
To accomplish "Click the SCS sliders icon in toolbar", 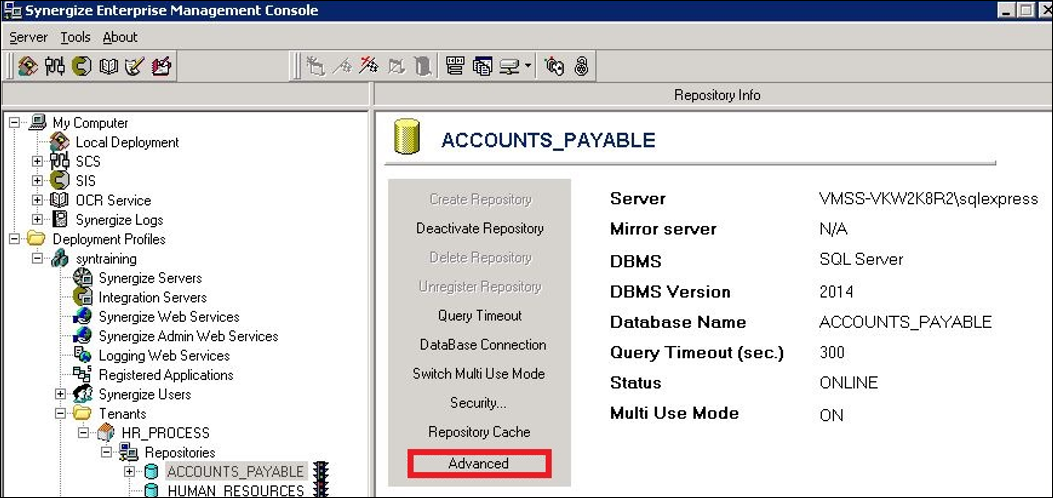I will pos(55,66).
